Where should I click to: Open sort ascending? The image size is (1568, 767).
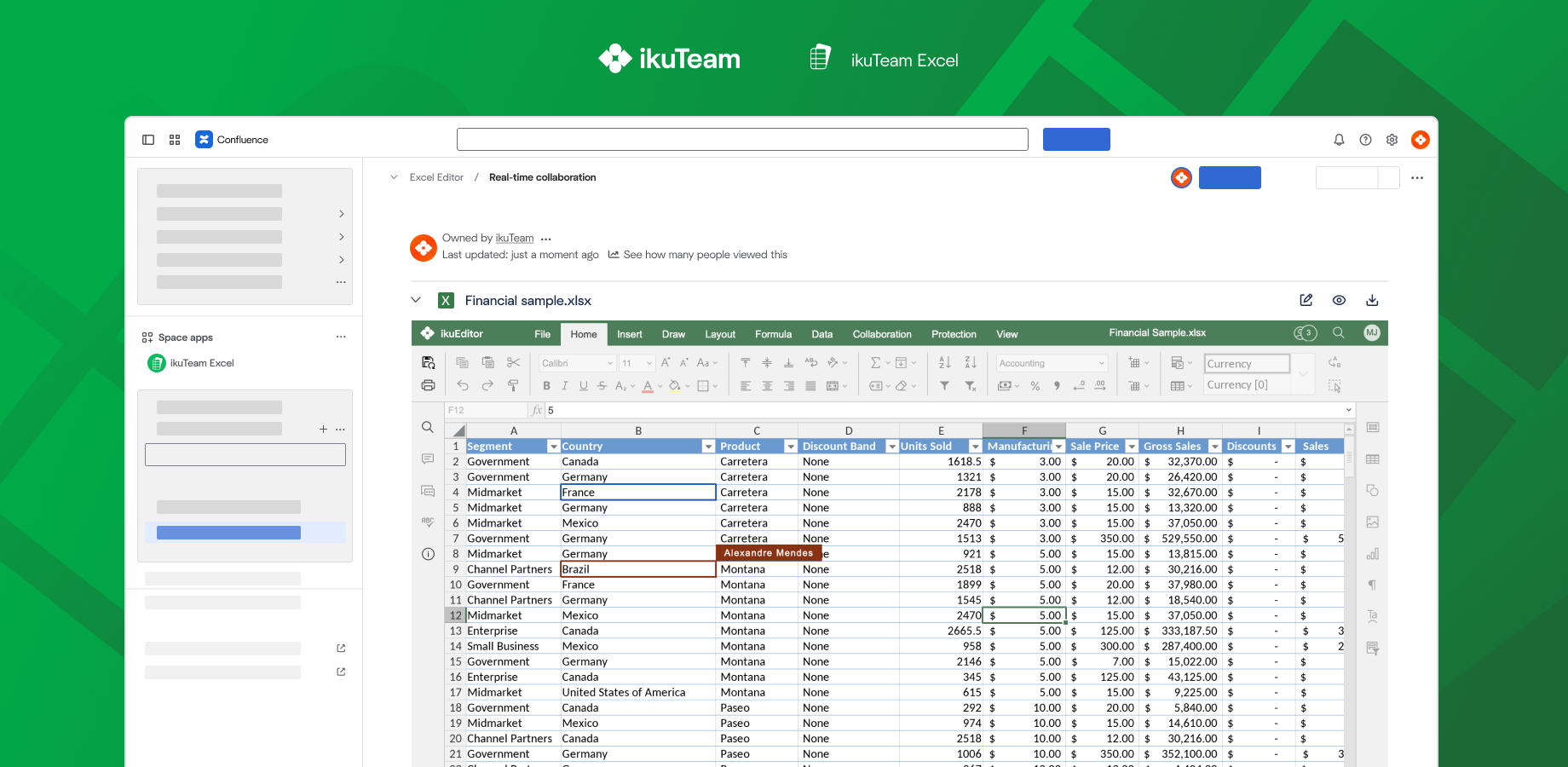coord(944,363)
